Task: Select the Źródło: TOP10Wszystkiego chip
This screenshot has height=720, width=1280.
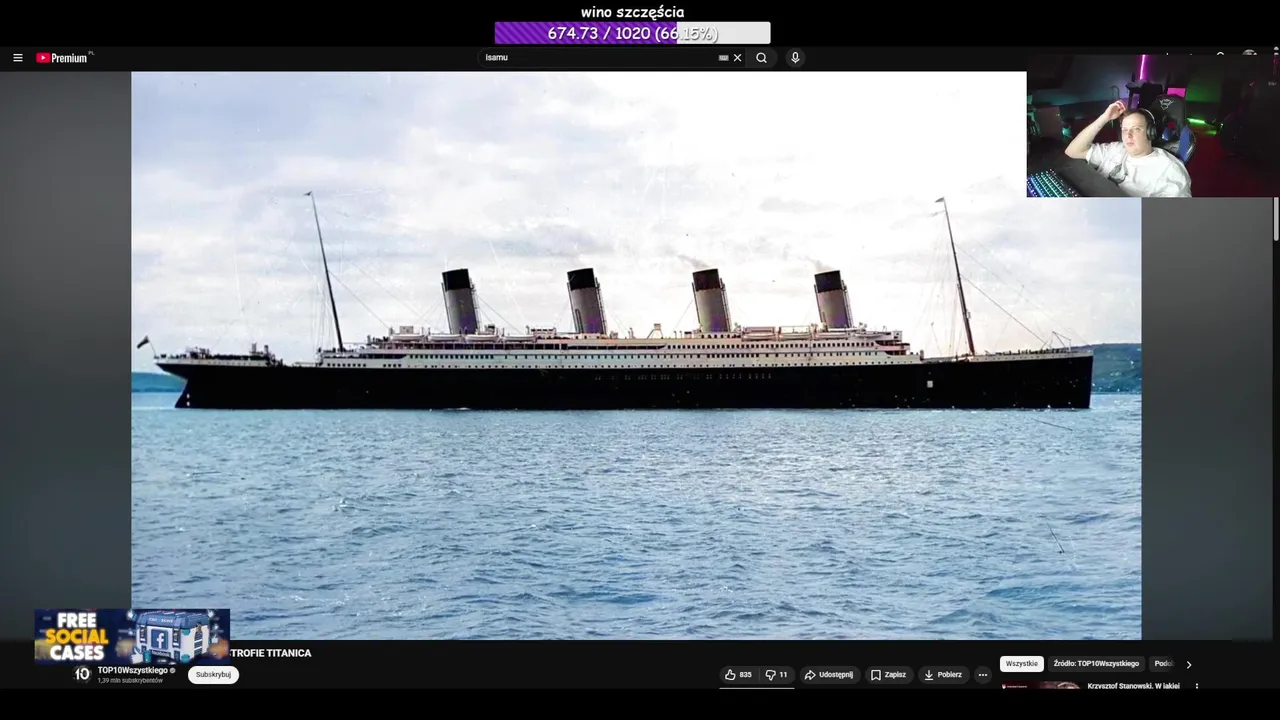Action: click(1096, 664)
